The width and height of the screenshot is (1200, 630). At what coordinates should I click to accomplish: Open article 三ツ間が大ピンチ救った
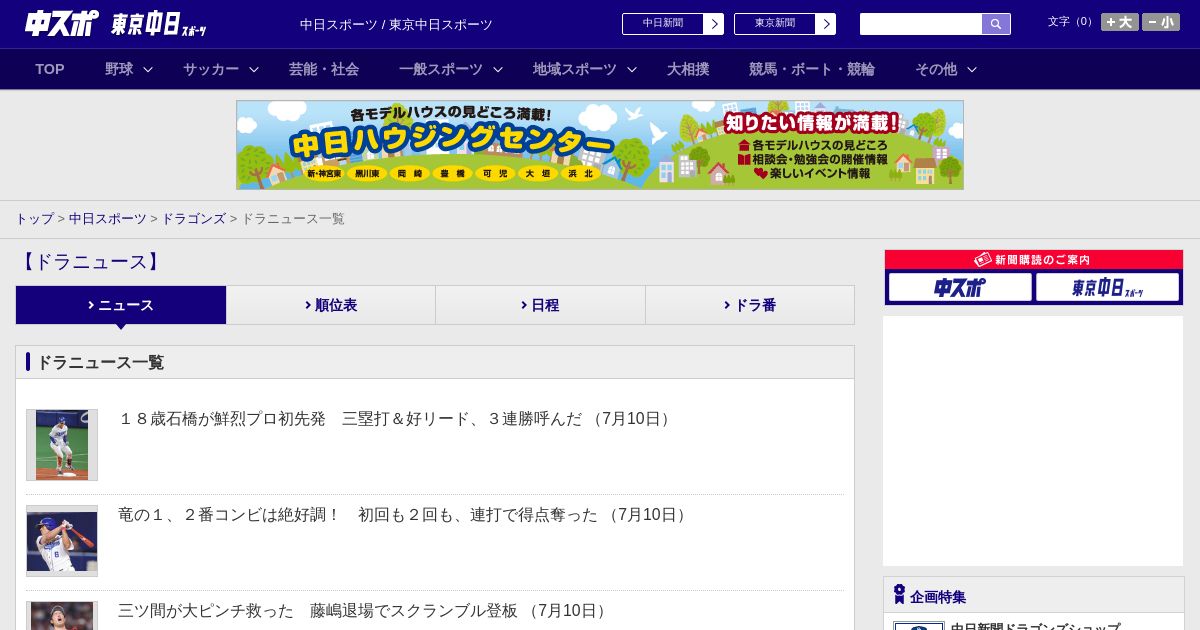[365, 611]
